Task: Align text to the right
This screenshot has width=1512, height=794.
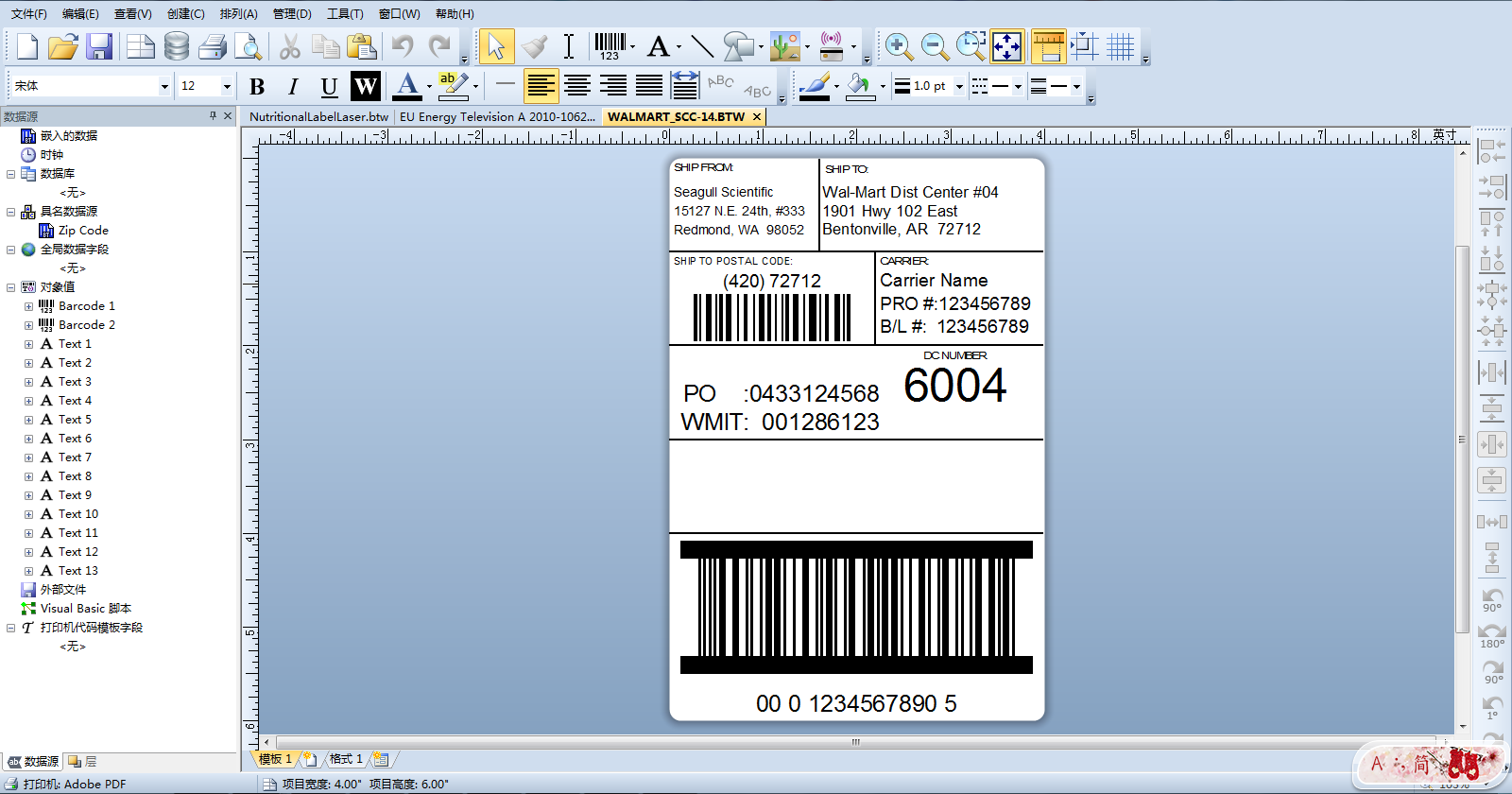Action: coord(613,86)
